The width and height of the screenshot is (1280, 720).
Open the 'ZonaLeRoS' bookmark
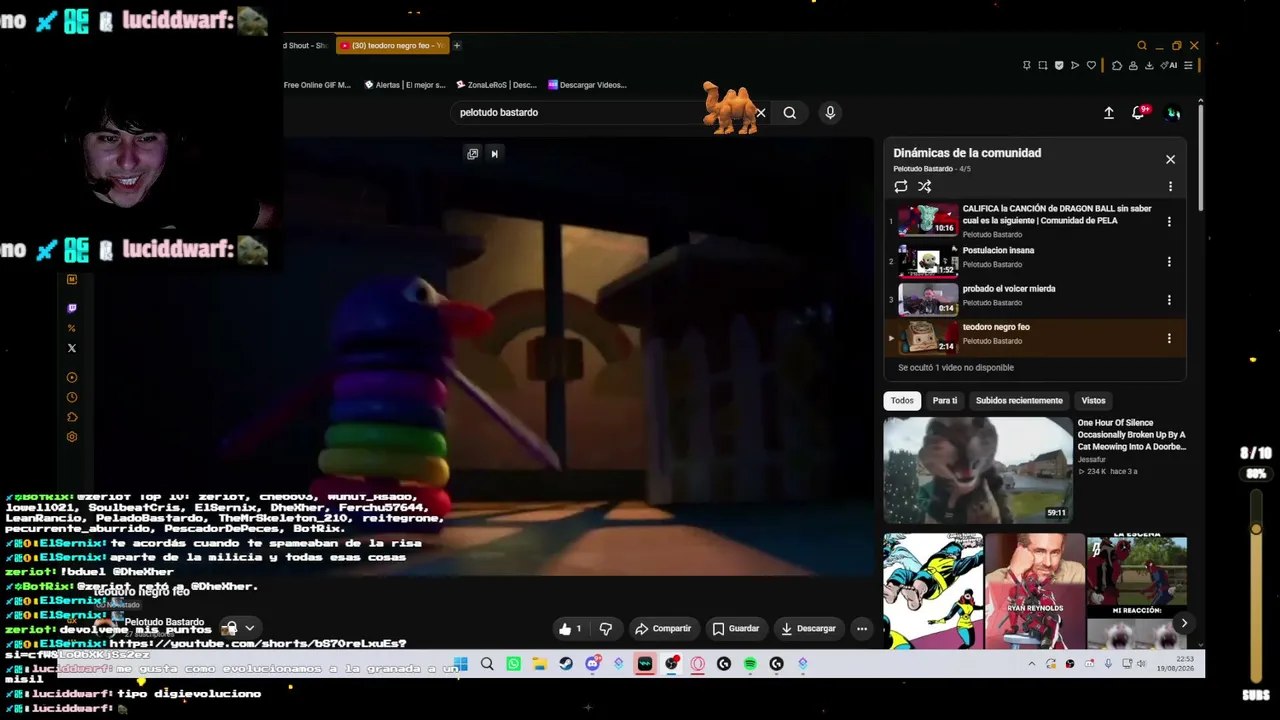point(496,85)
